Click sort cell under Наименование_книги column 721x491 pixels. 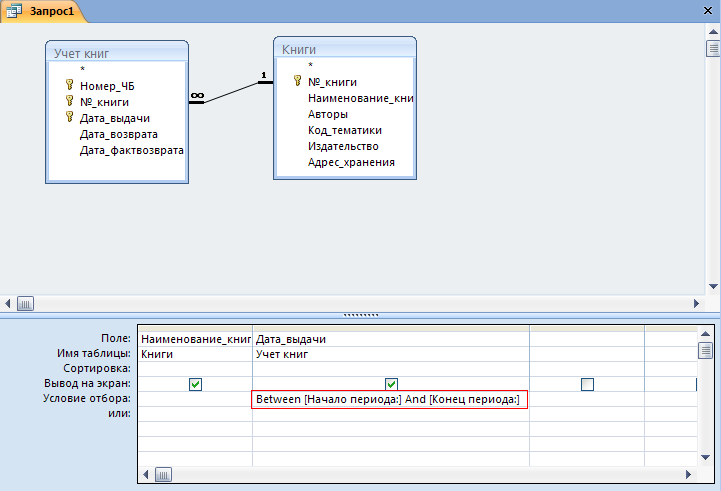coord(195,369)
